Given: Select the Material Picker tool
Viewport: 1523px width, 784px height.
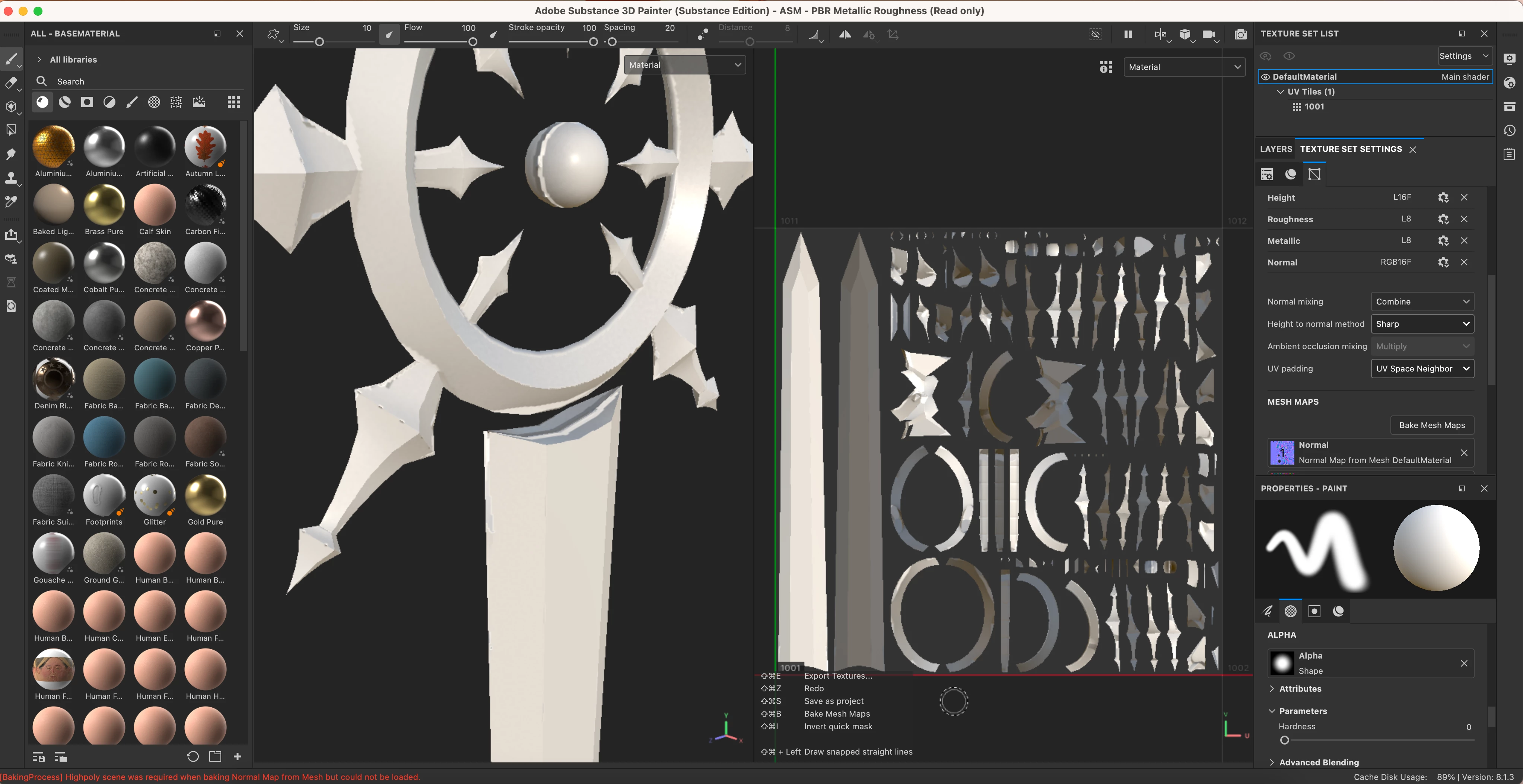Looking at the screenshot, I should [11, 202].
